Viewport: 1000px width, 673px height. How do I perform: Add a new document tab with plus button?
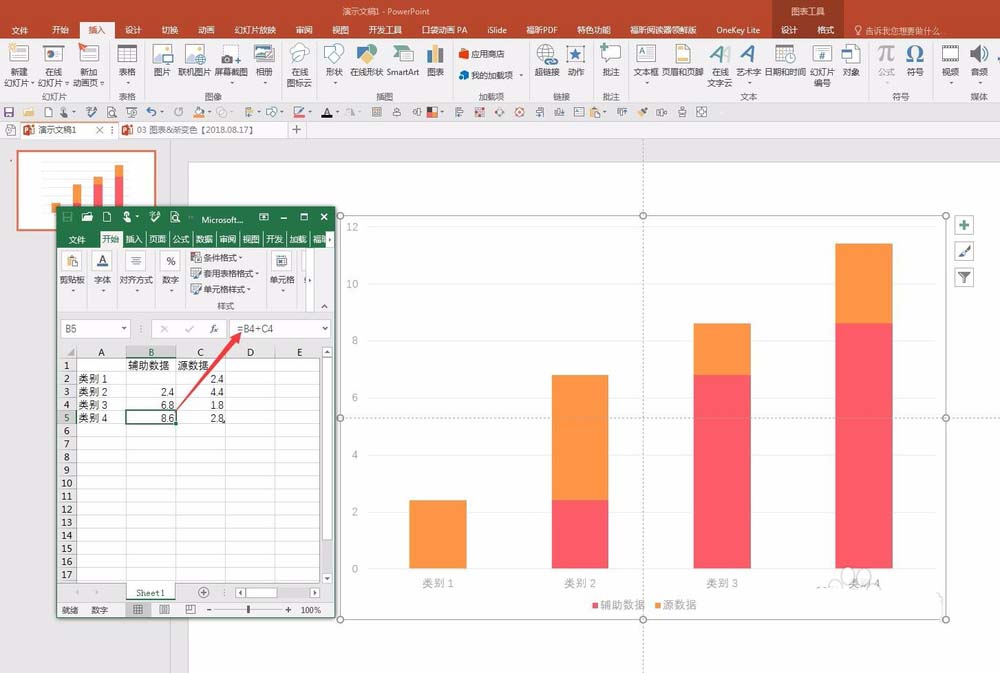coord(297,129)
